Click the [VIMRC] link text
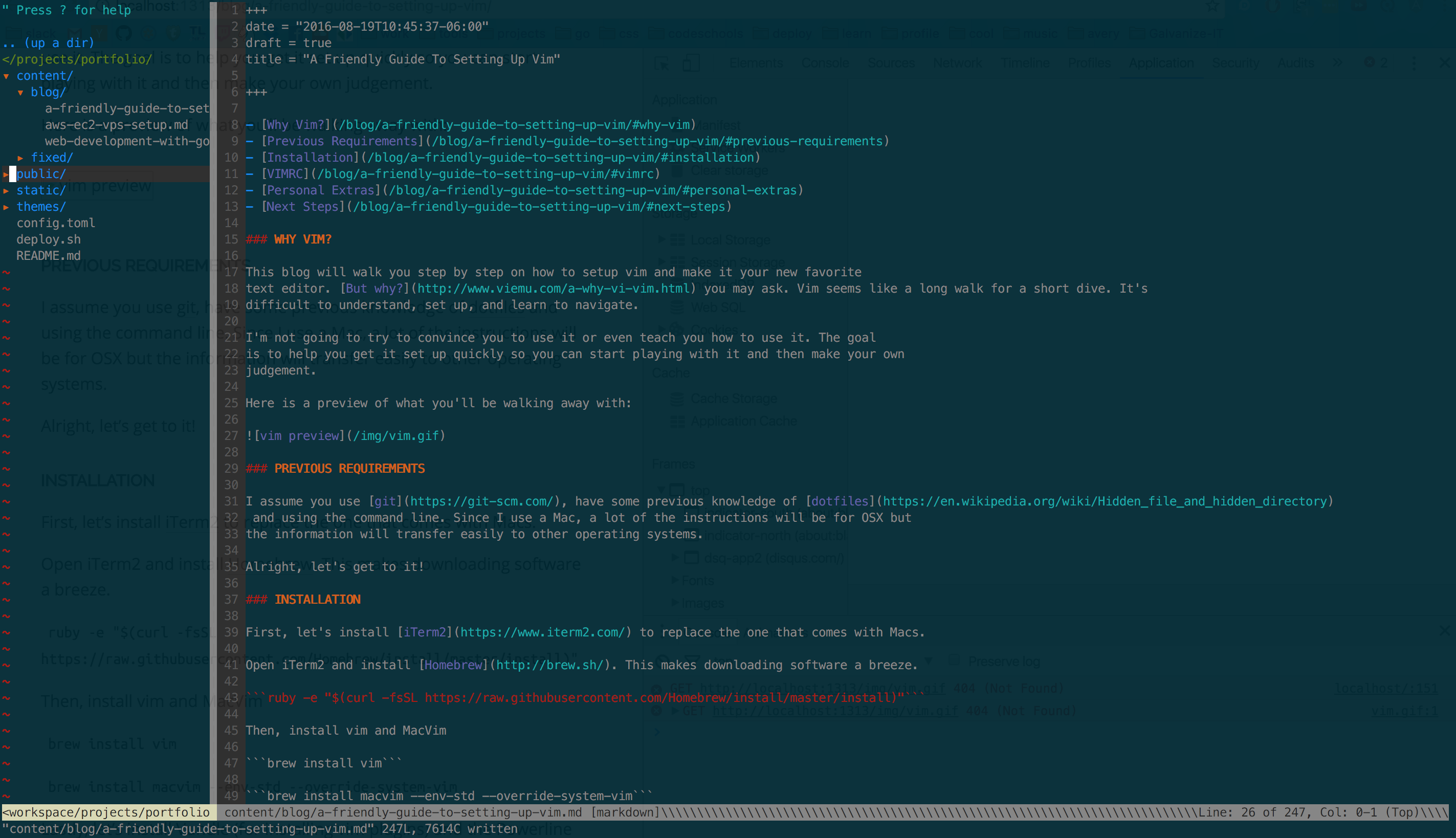The width and height of the screenshot is (1456, 838). coord(285,174)
